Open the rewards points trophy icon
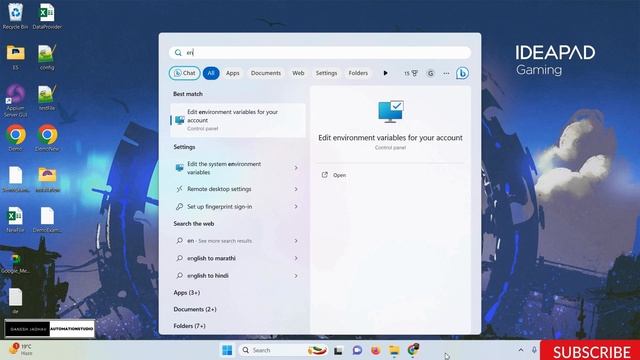This screenshot has height=360, width=640. (x=411, y=73)
